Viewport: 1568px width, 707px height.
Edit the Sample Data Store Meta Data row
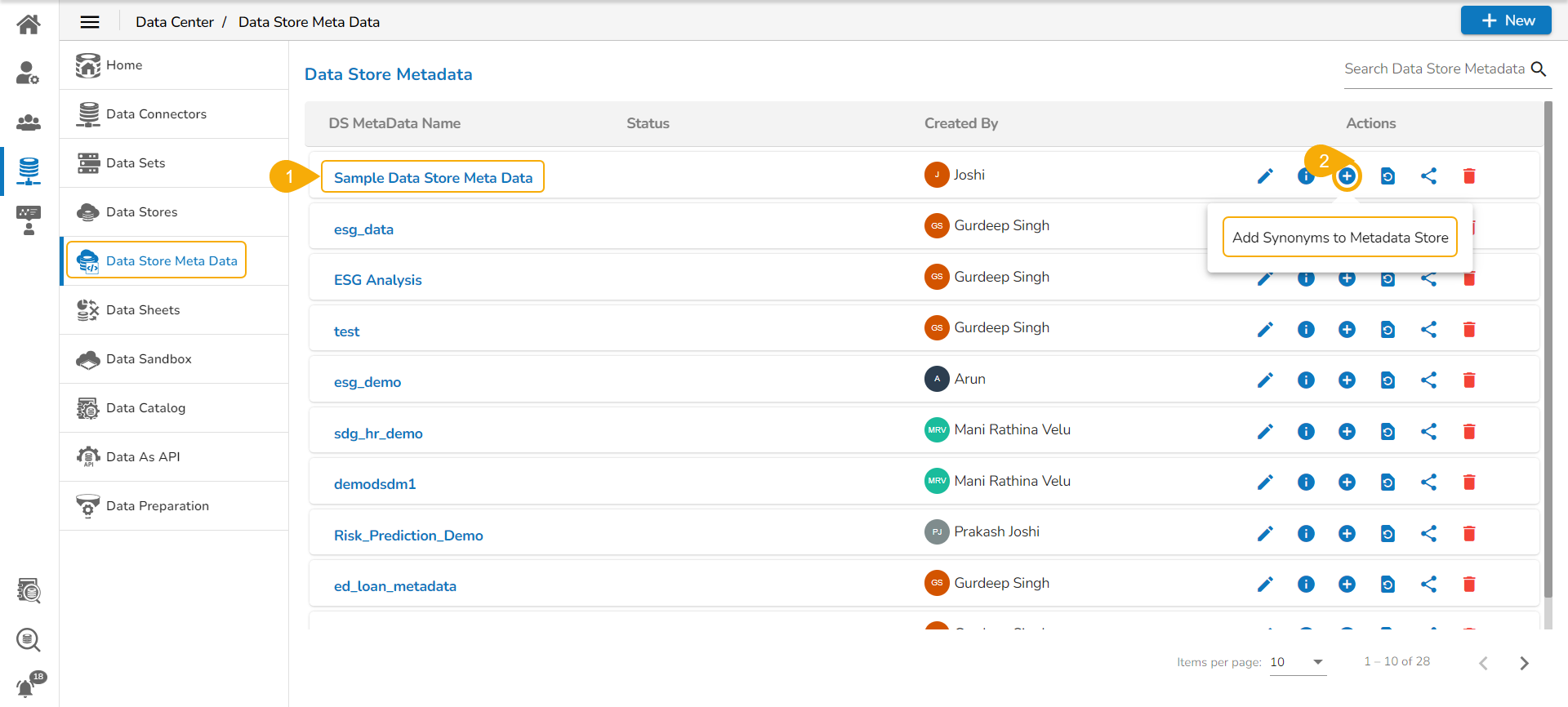point(1265,176)
